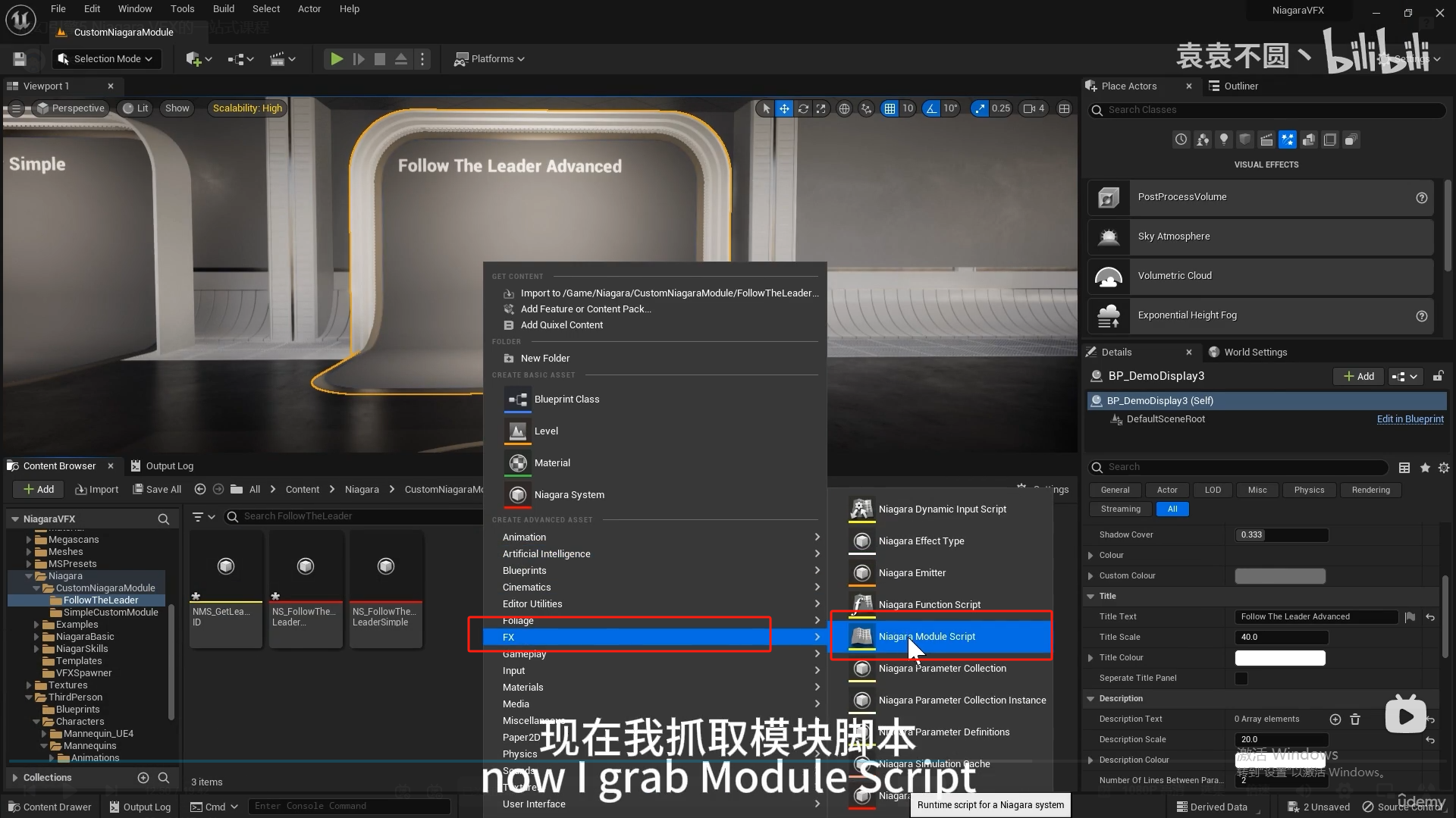Show Shapes category in Place Actors
The image size is (1456, 818).
click(1245, 139)
